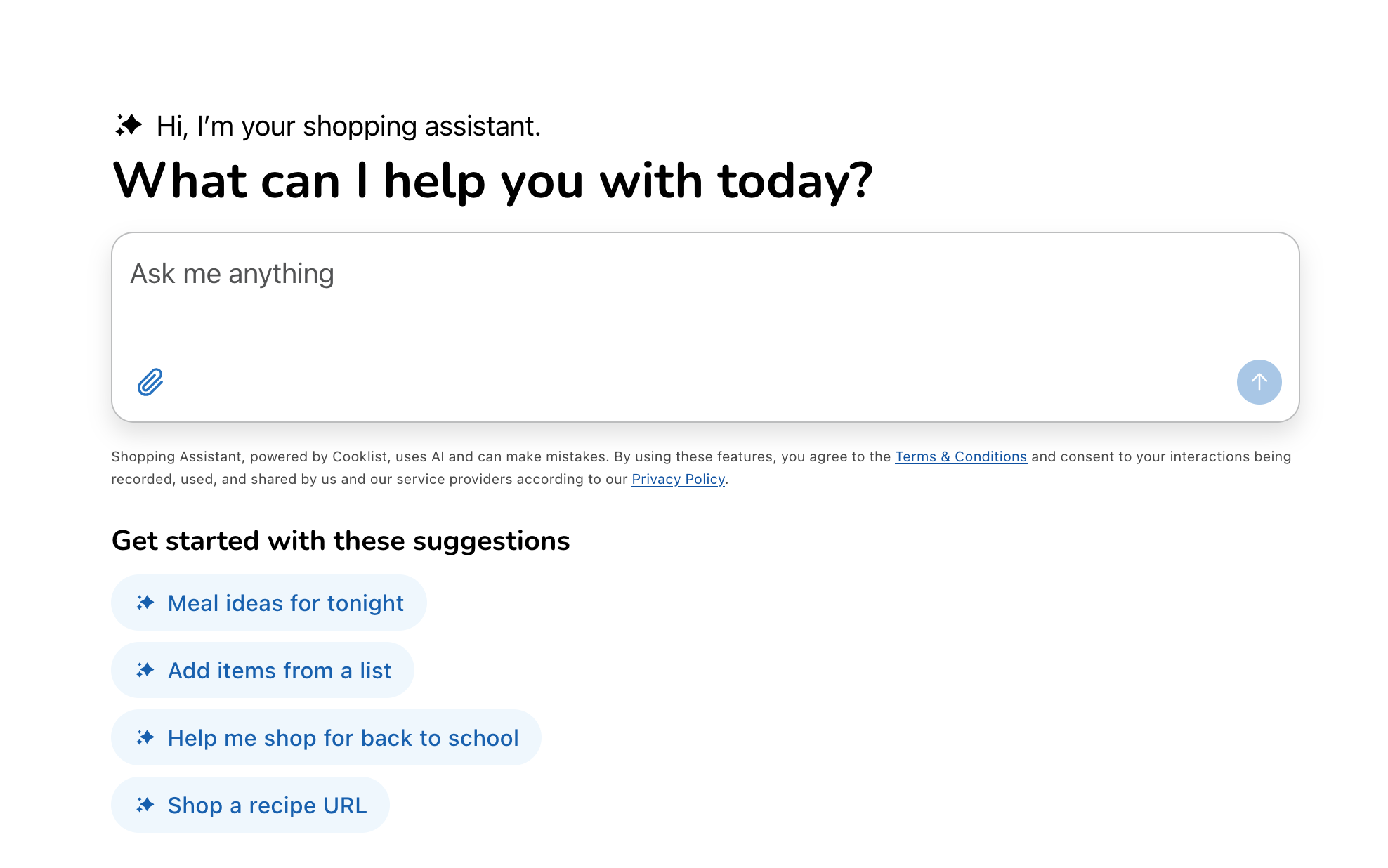Pick 'Help me shop for back to school'
The width and height of the screenshot is (1388, 868).
tap(327, 737)
